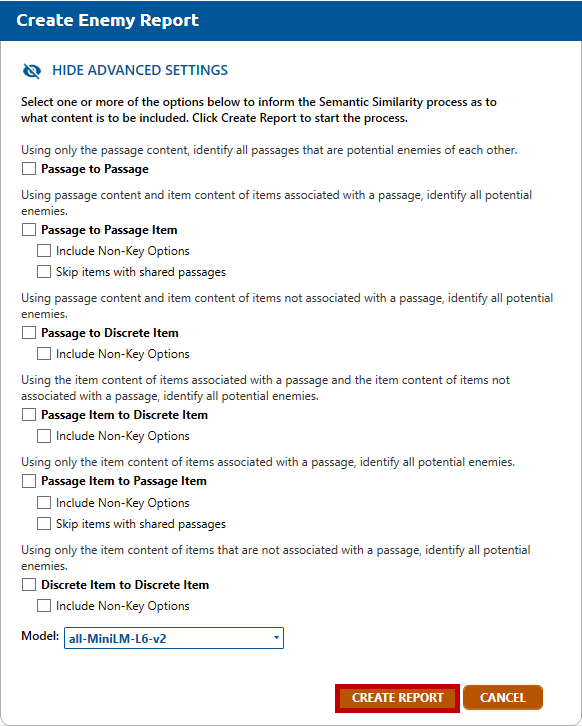Check Passage Item to Discrete Item
The width and height of the screenshot is (582, 726).
point(29,414)
